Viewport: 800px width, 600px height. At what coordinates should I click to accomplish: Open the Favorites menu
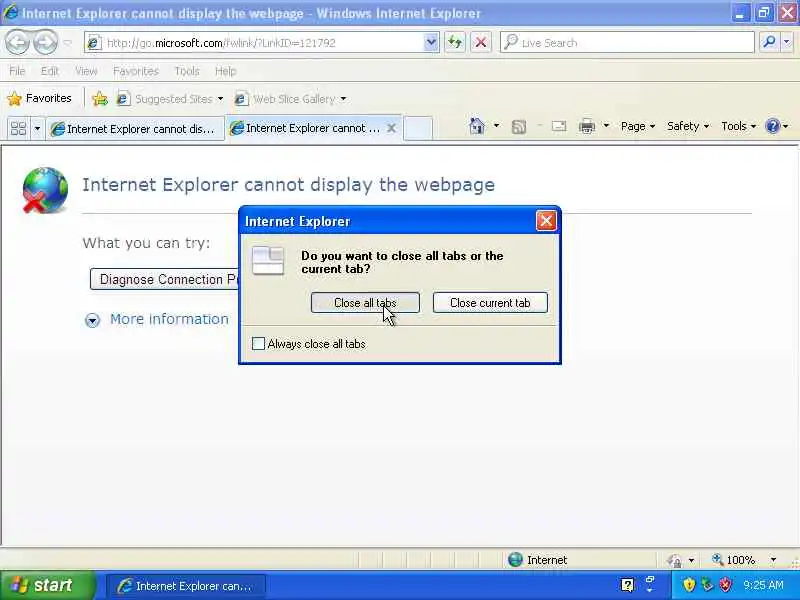point(136,71)
